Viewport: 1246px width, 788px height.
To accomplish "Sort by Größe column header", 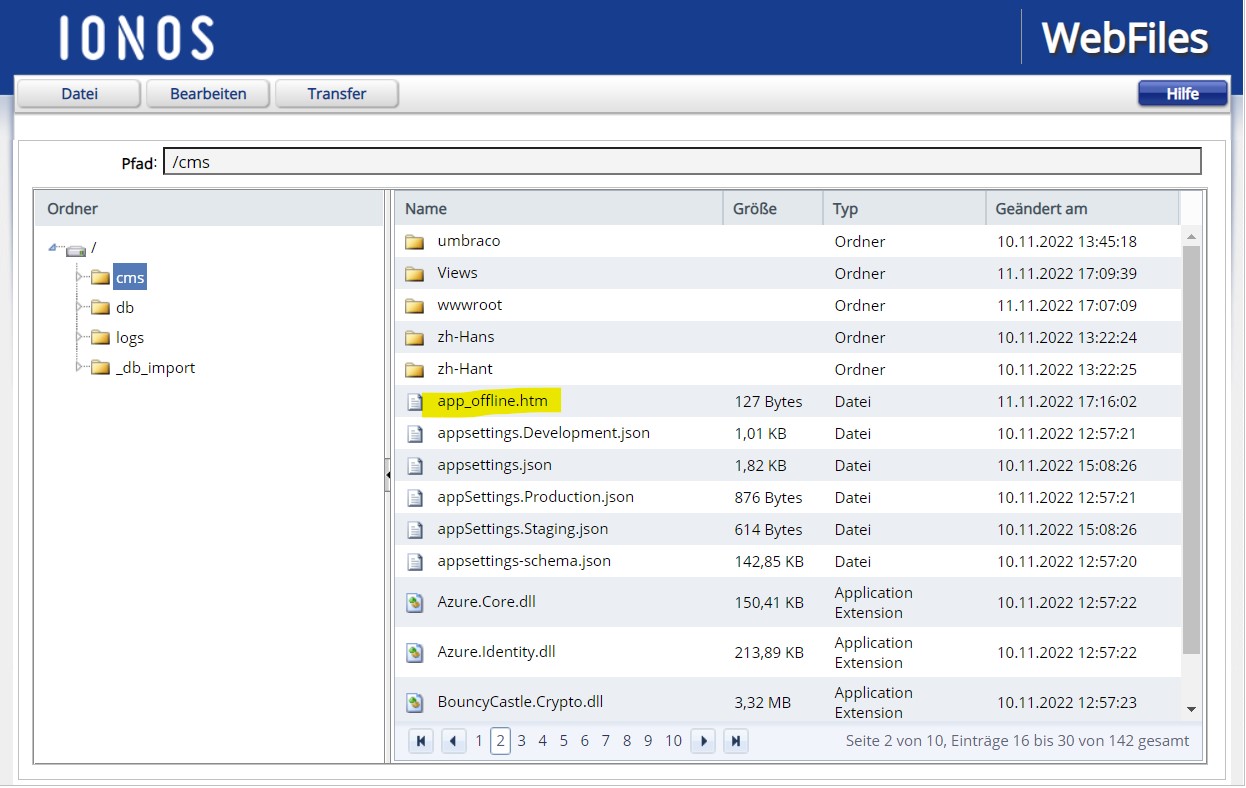I will tap(772, 208).
